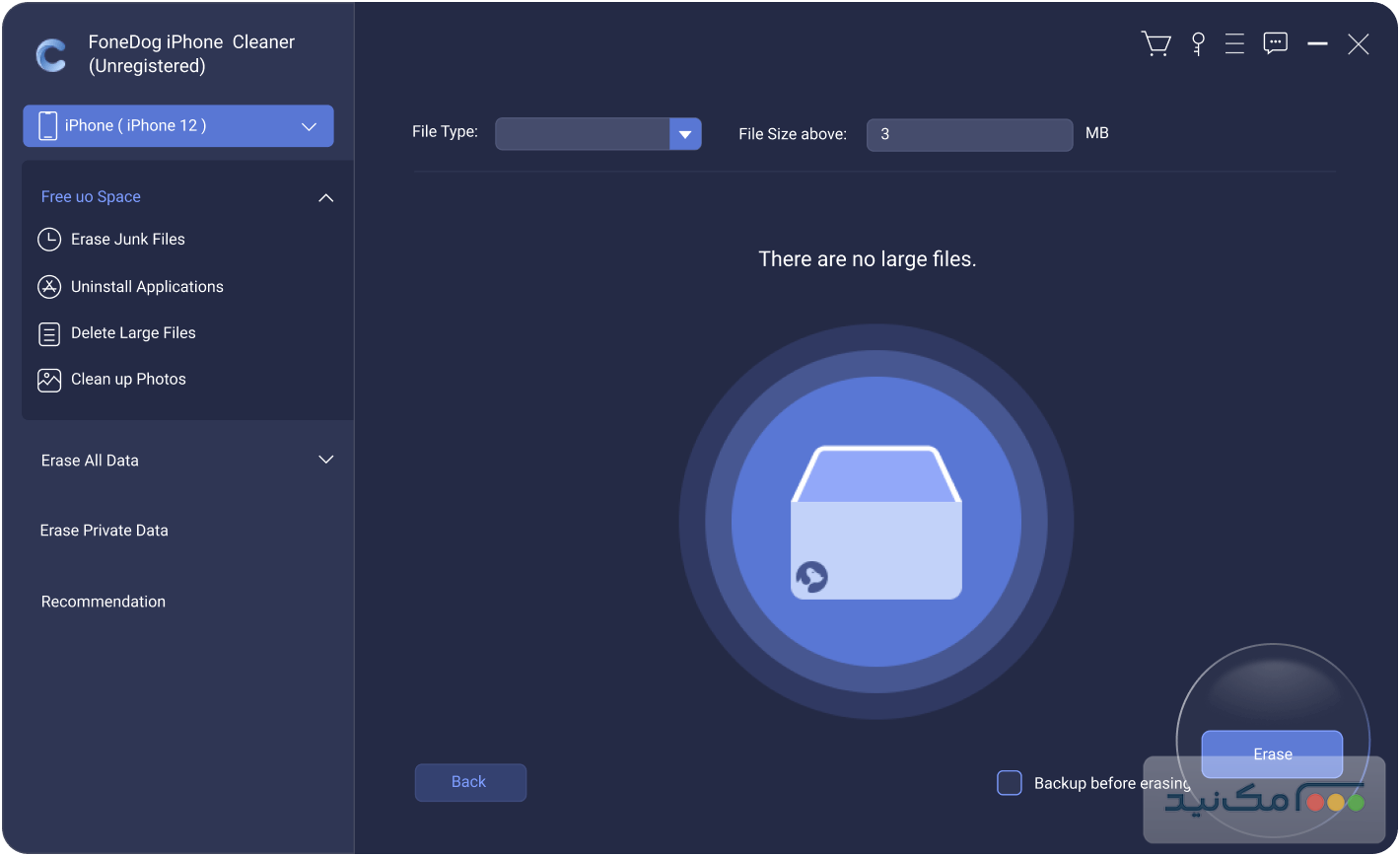Image resolution: width=1400 pixels, height=856 pixels.
Task: Click the feedback chat bubble icon
Action: click(x=1276, y=44)
